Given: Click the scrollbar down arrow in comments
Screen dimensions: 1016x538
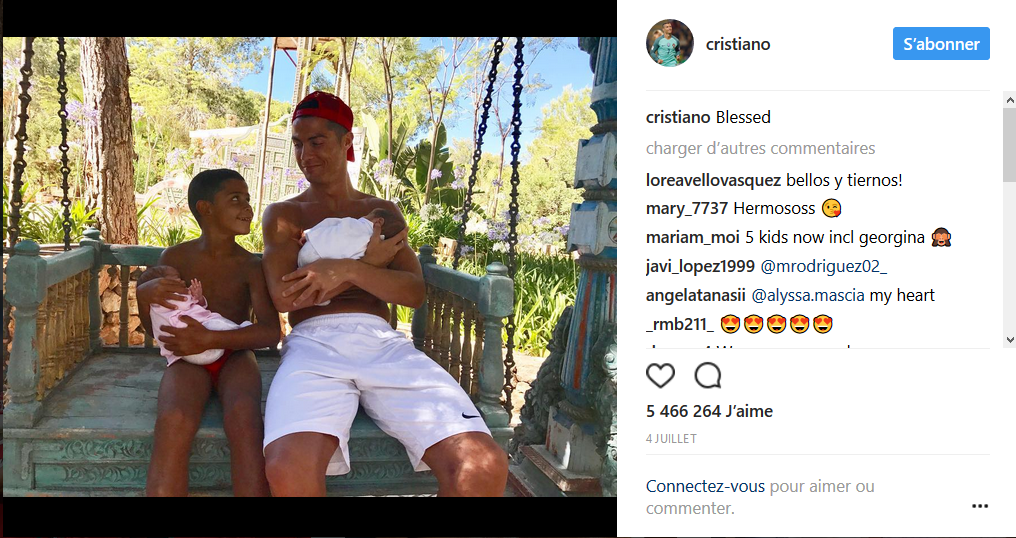Looking at the screenshot, I should [x=1010, y=339].
